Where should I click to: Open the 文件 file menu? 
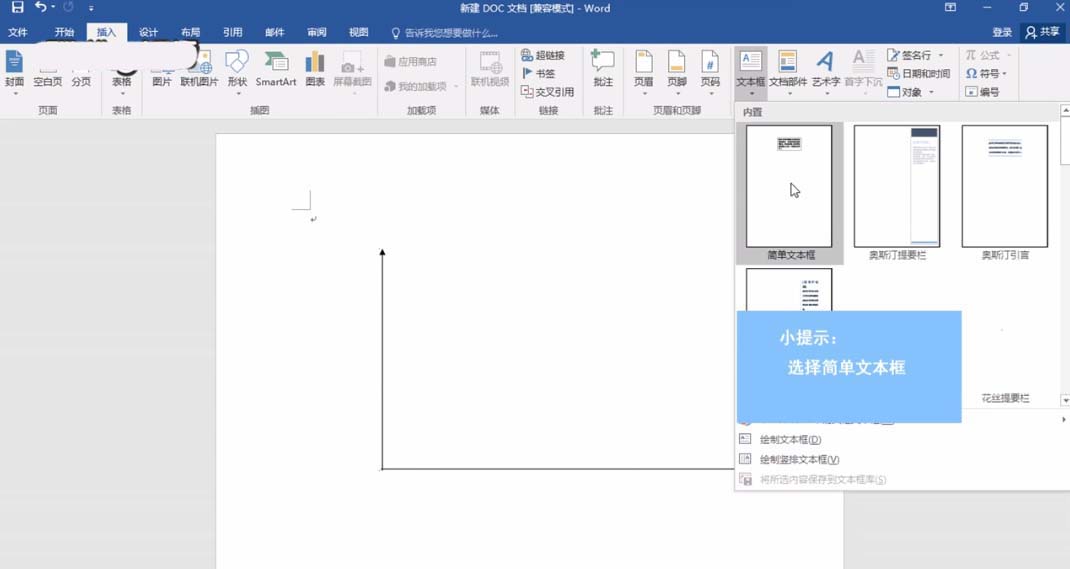pyautogui.click(x=18, y=32)
